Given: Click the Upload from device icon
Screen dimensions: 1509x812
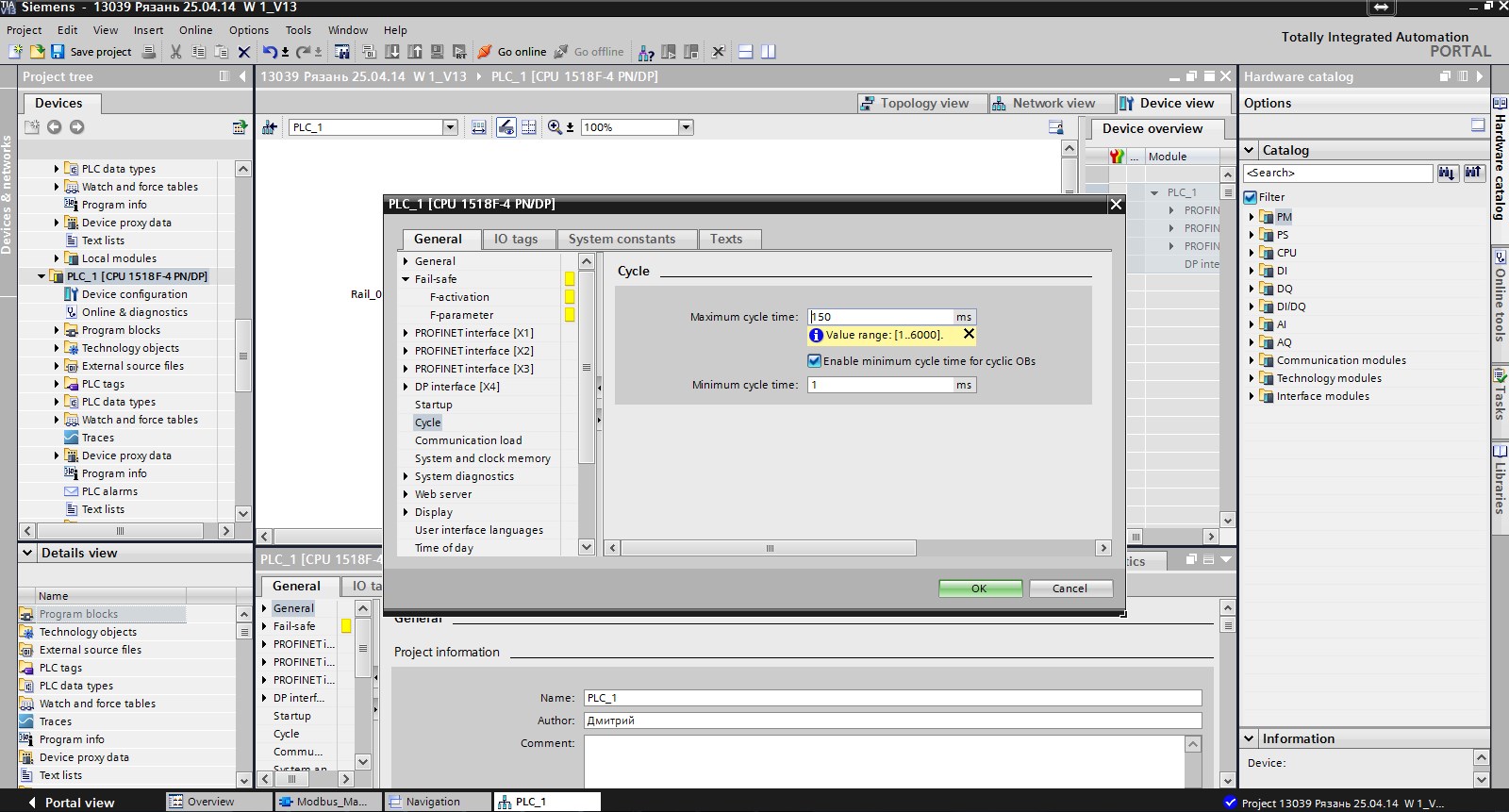Looking at the screenshot, I should pos(414,52).
